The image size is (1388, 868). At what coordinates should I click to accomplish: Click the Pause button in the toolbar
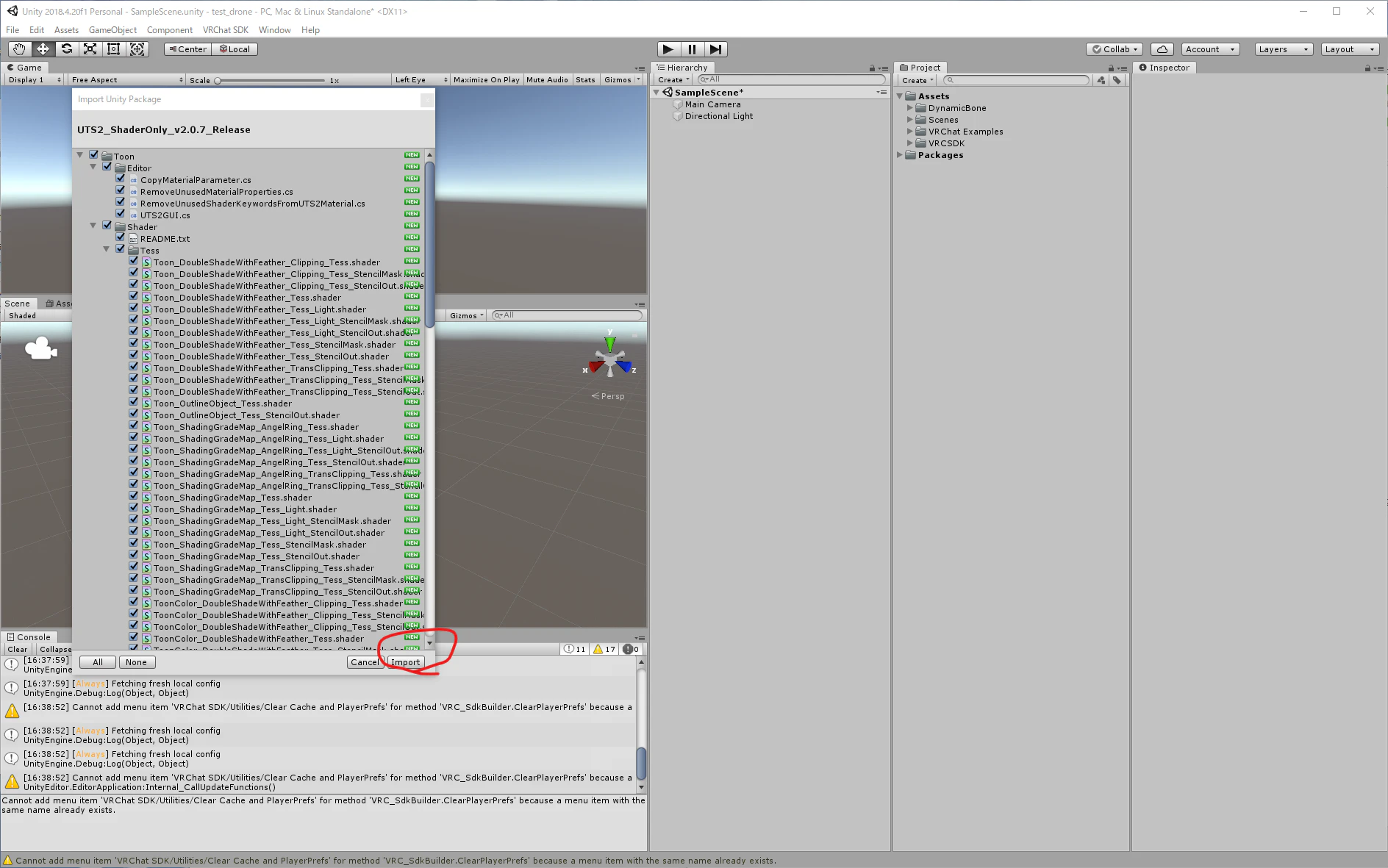692,49
